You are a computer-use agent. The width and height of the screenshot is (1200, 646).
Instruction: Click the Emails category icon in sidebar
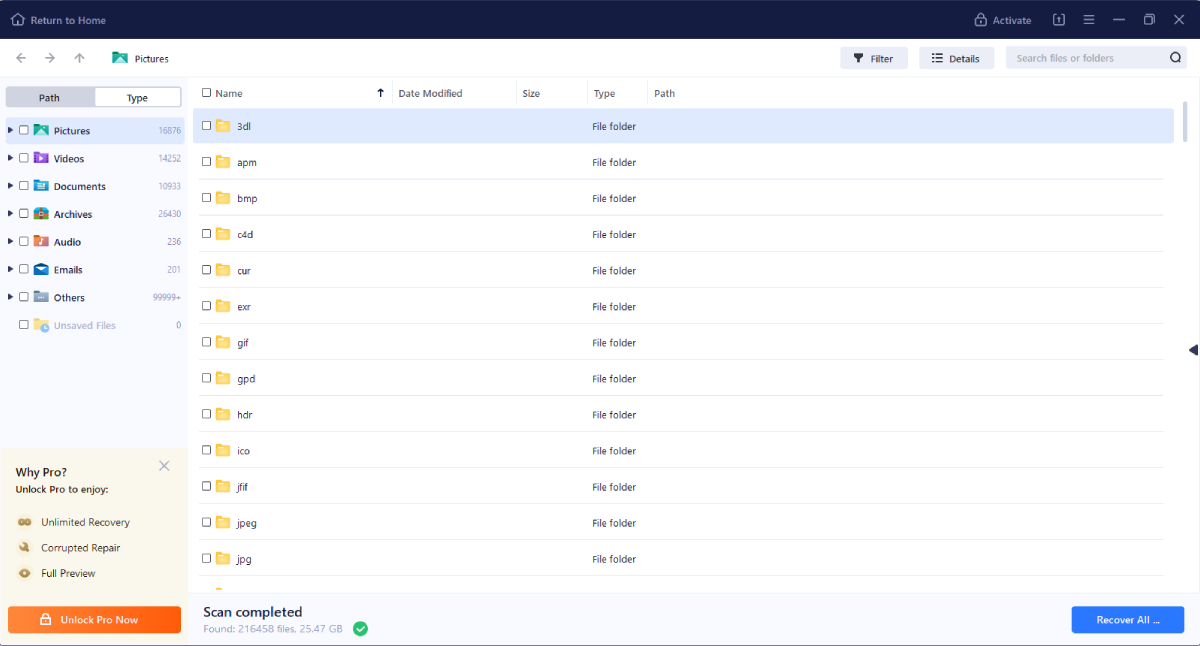point(41,269)
